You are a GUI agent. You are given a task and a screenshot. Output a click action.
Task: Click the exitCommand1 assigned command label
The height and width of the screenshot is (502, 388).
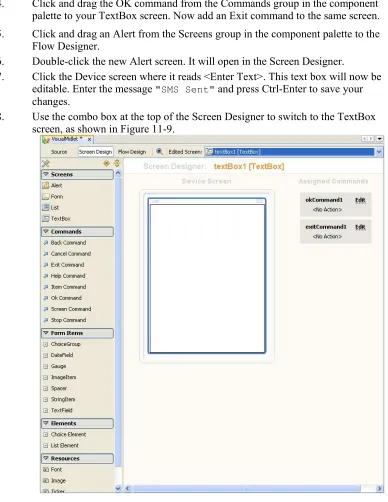point(326,227)
